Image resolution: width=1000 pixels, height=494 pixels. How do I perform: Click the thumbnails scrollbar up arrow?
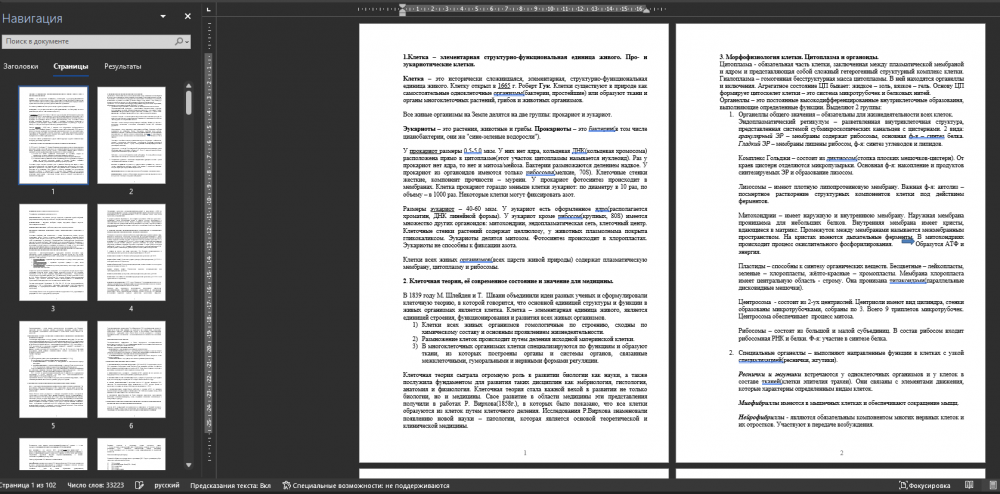click(188, 85)
